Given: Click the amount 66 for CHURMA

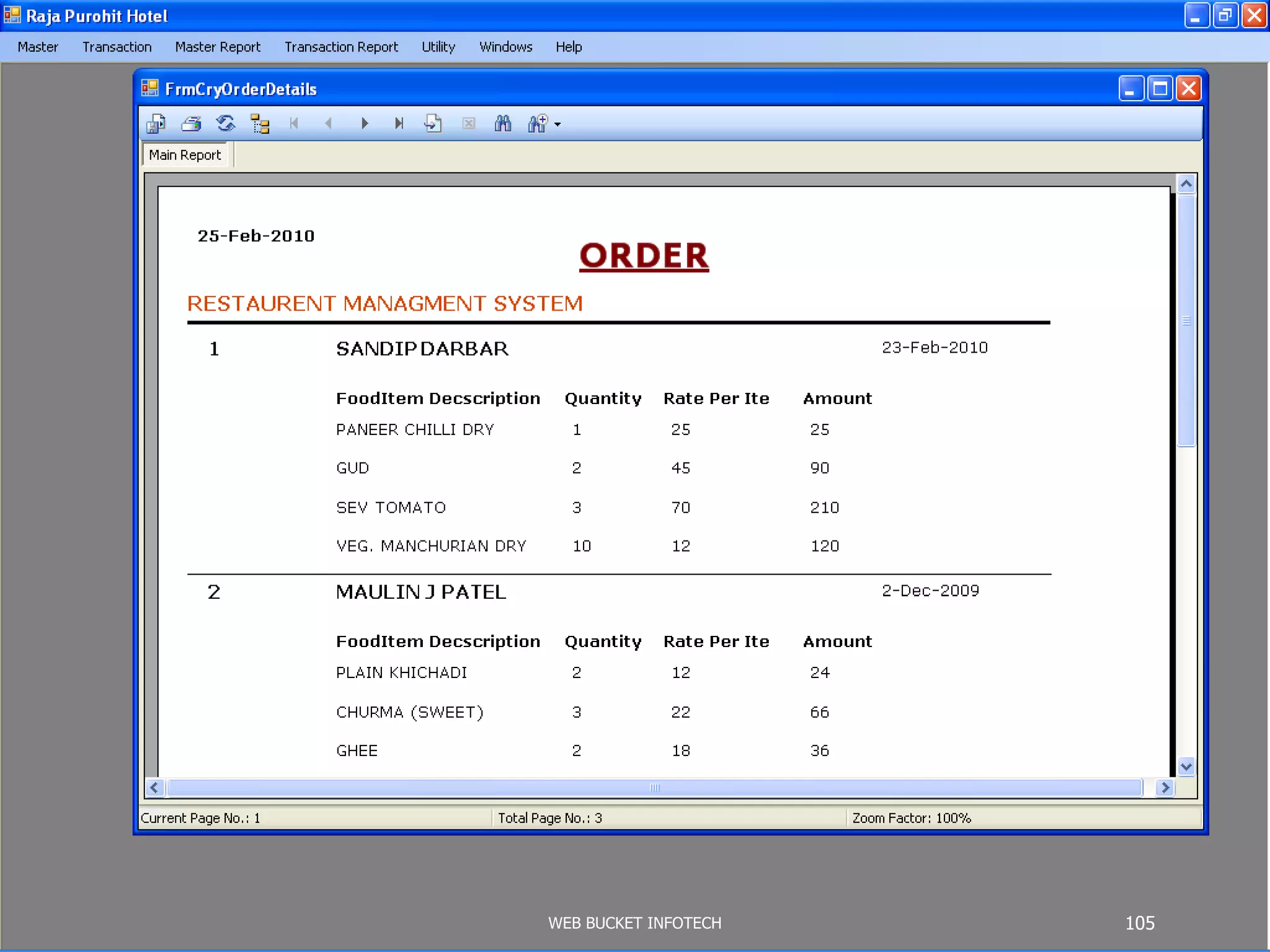Looking at the screenshot, I should [x=819, y=712].
